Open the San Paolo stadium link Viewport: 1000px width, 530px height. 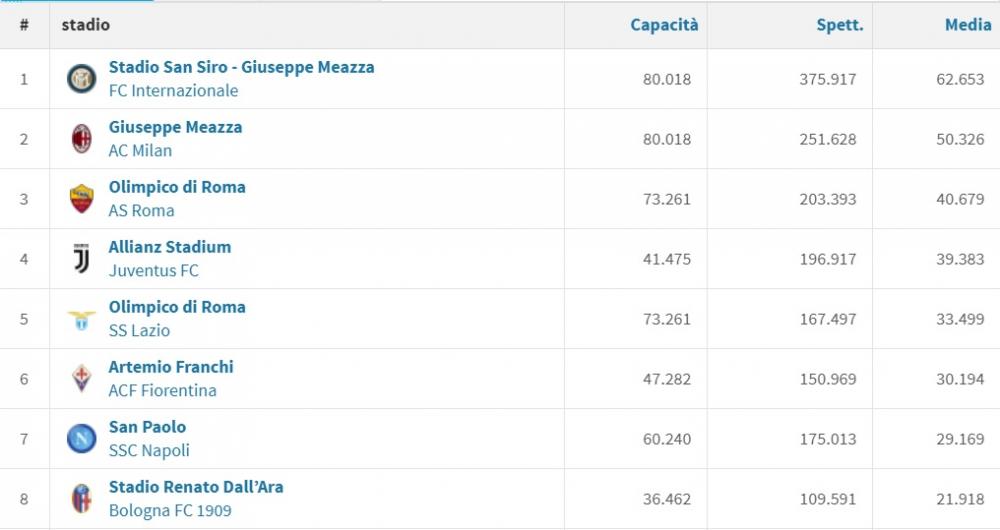pyautogui.click(x=147, y=427)
